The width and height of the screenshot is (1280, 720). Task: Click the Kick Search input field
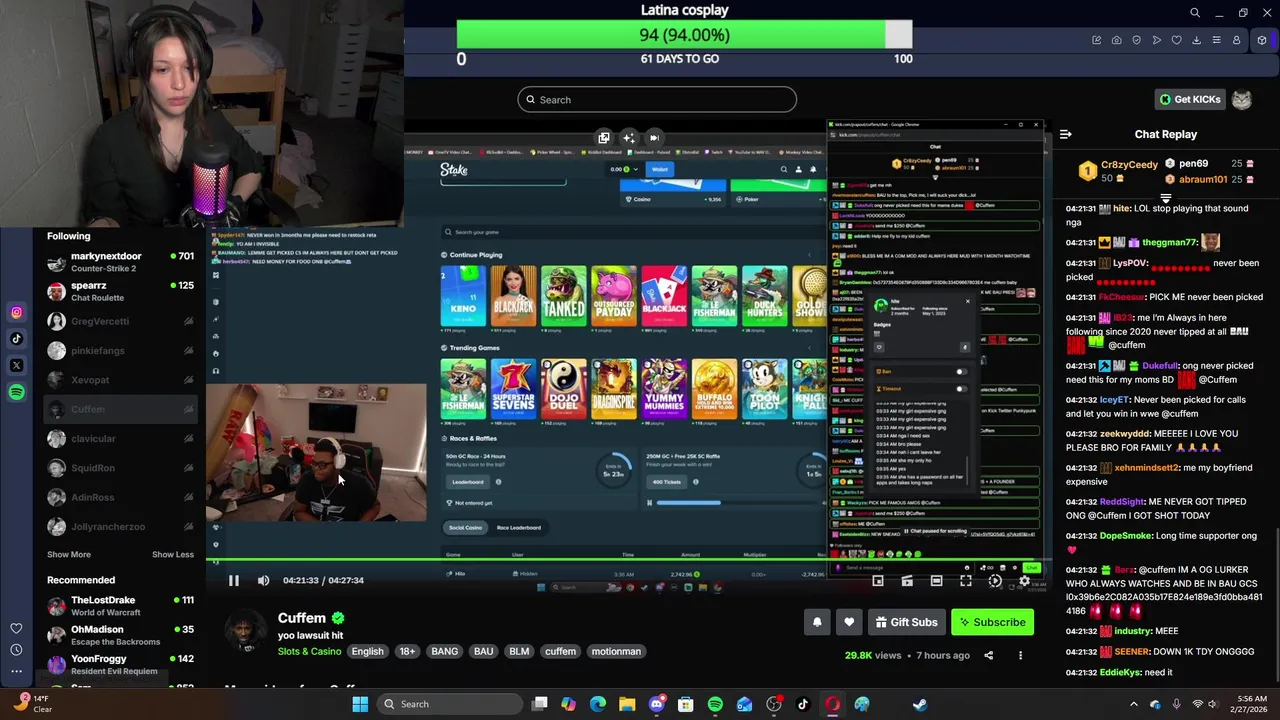click(657, 99)
